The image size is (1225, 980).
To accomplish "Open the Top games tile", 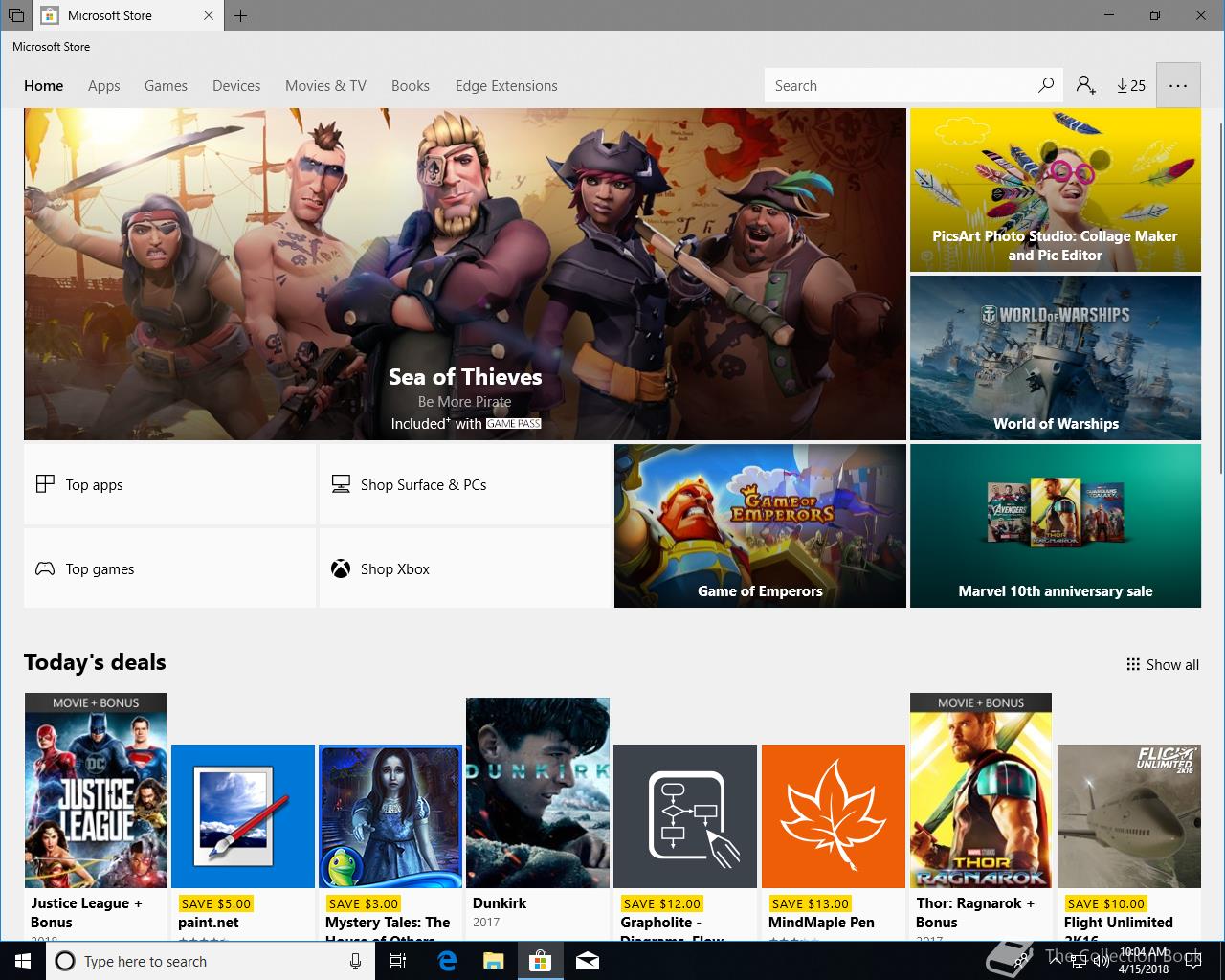I will click(x=169, y=568).
